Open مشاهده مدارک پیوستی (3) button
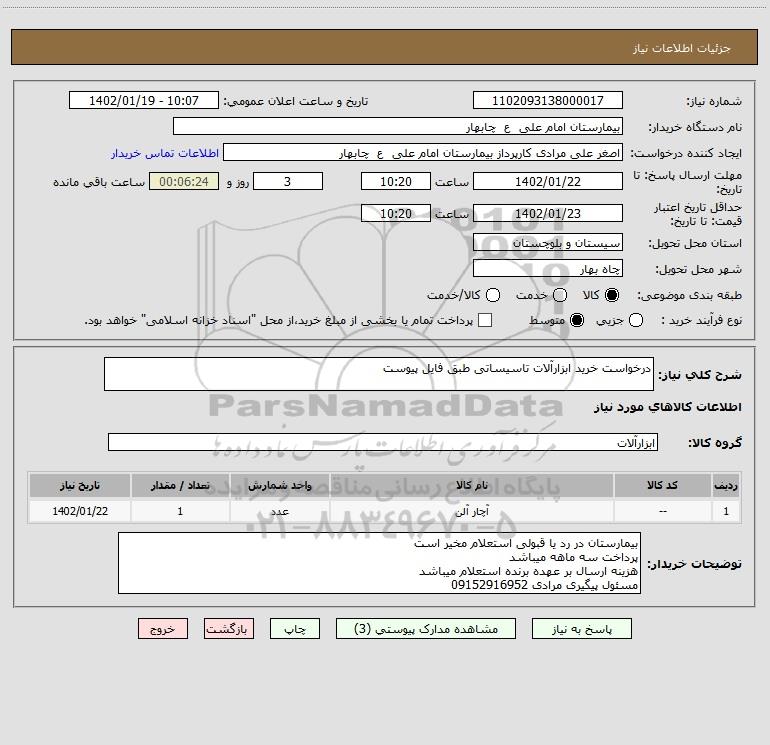This screenshot has width=770, height=745. (426, 629)
